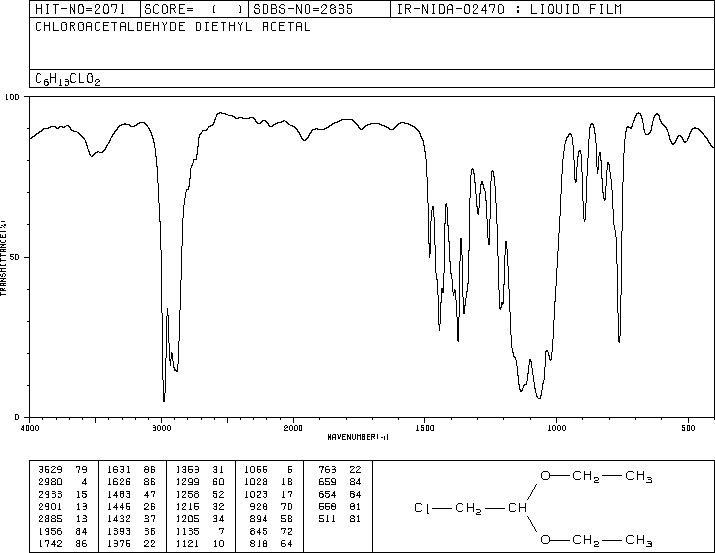Click the 1023 peak row
Image resolution: width=715 pixels, height=553 pixels.
268,494
